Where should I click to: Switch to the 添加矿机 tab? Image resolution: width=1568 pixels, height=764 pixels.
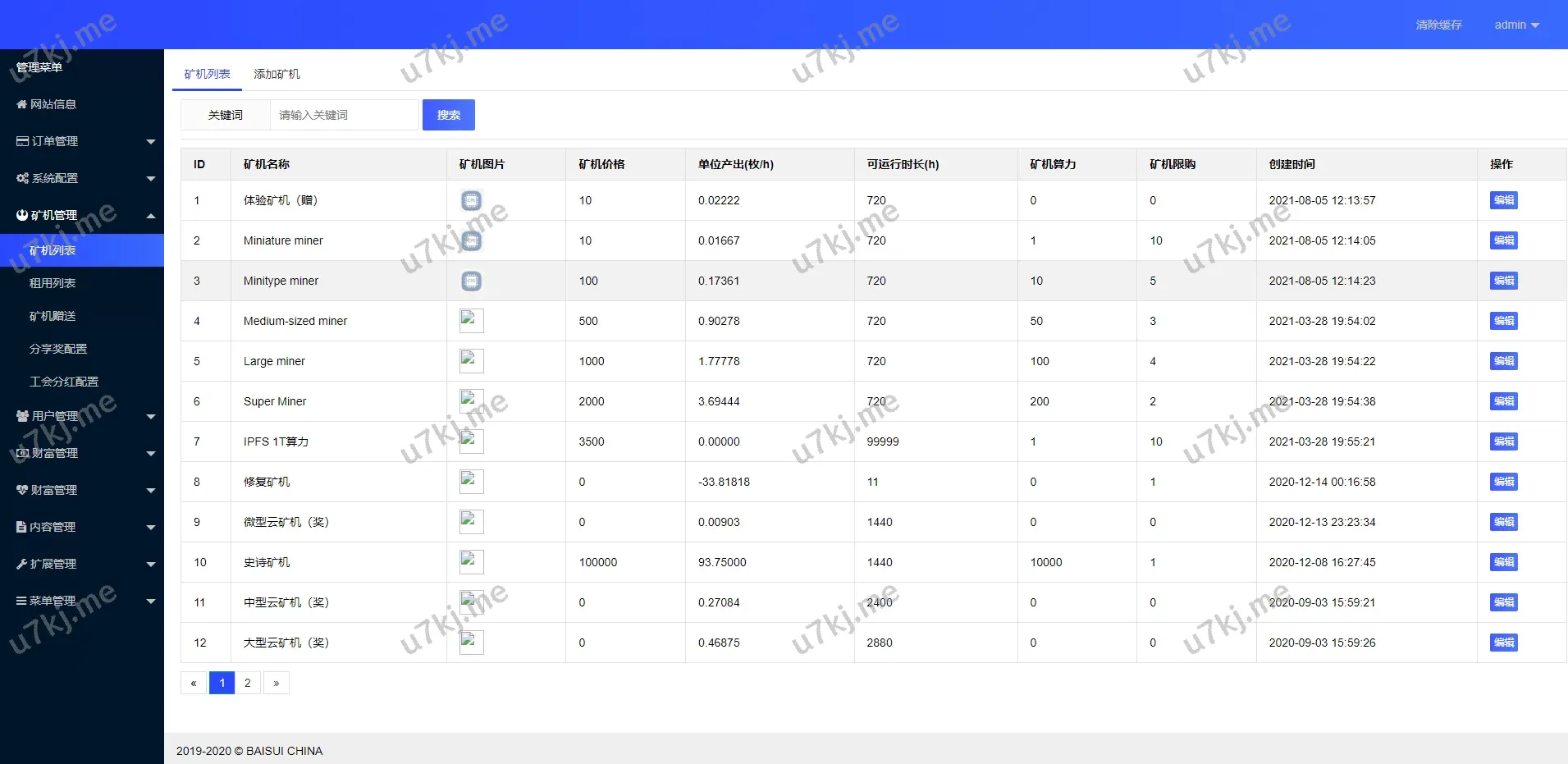(x=277, y=74)
